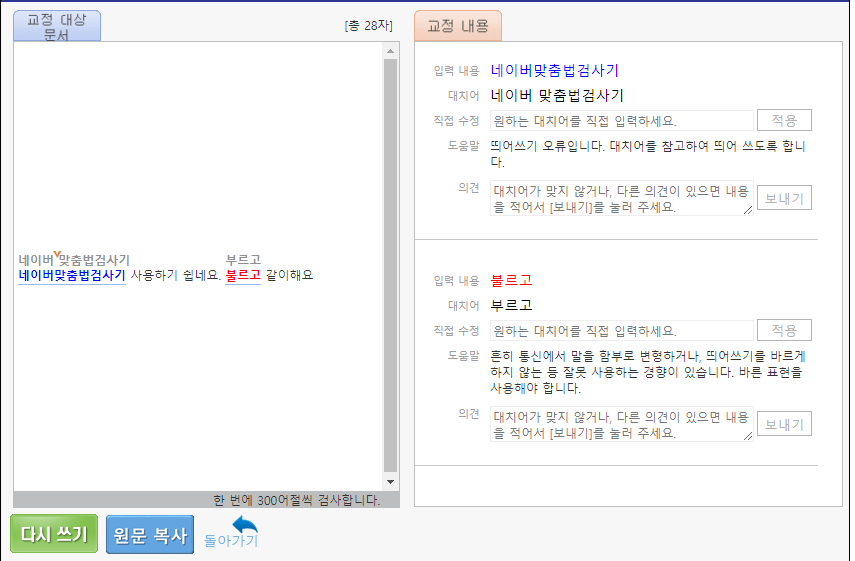Click suggested replacement 부르고 in 대치어
Viewport: 855px width, 561px height.
click(511, 305)
